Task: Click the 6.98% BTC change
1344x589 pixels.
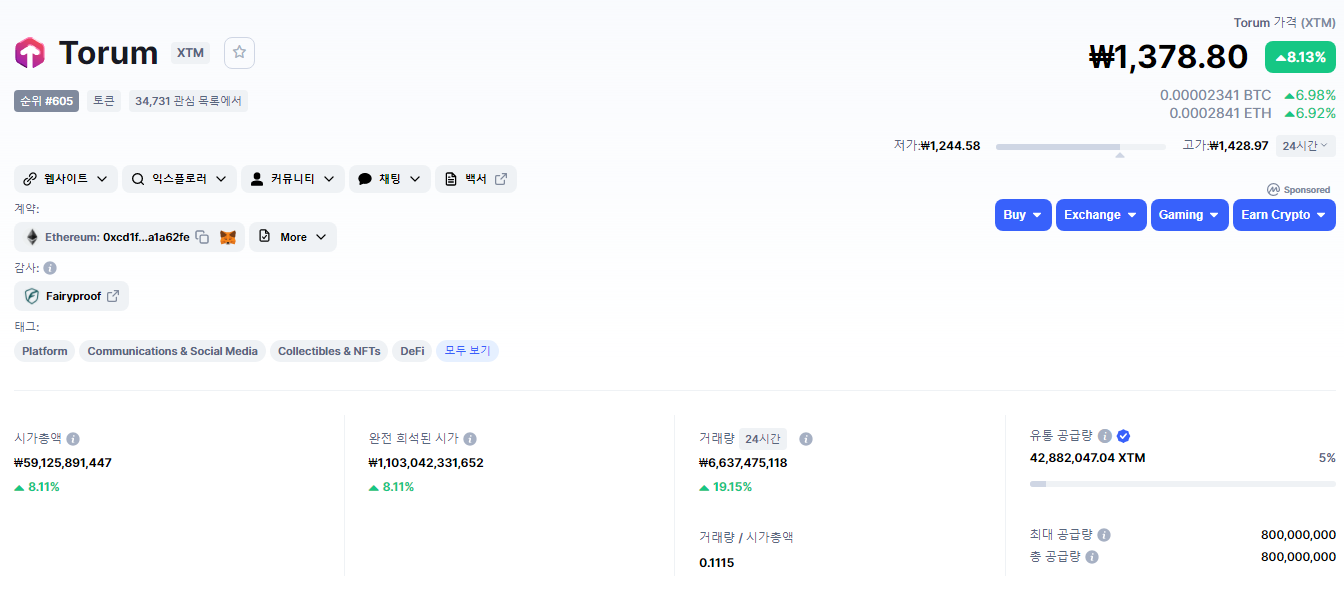Action: point(1310,95)
